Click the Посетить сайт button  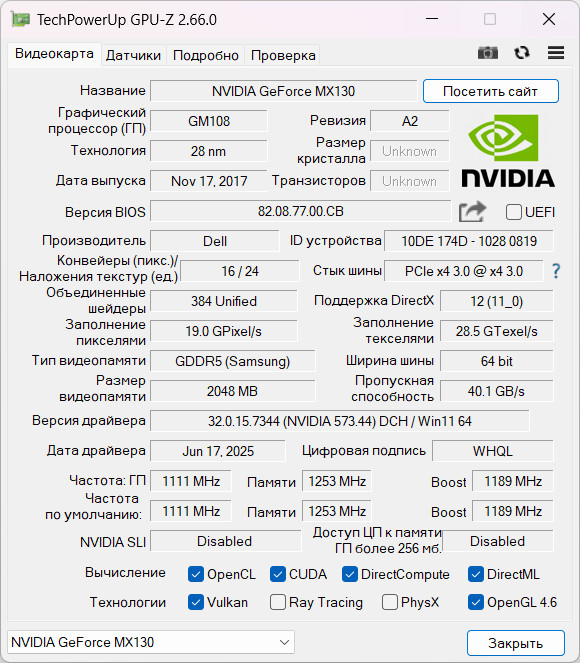click(x=490, y=91)
